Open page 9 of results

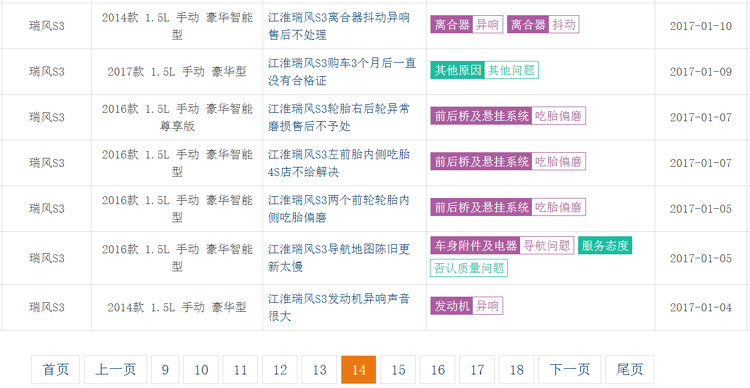(165, 369)
